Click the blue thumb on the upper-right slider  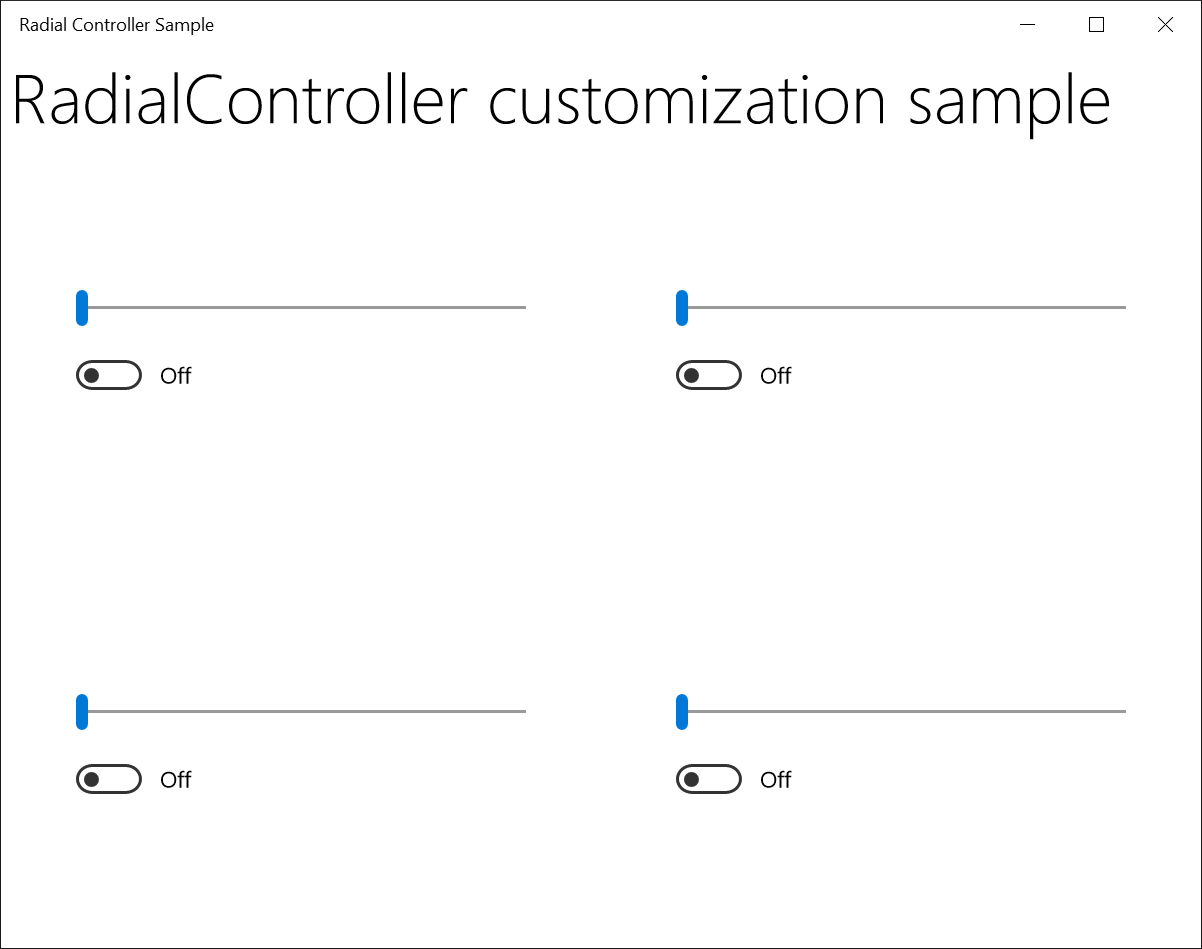(682, 307)
